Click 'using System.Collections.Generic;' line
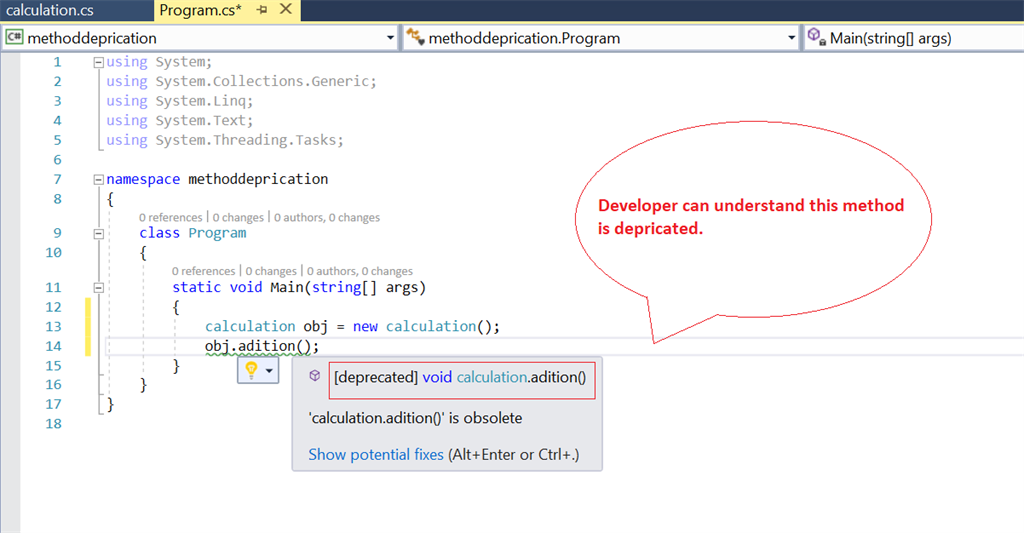1024x533 pixels. pyautogui.click(x=242, y=82)
